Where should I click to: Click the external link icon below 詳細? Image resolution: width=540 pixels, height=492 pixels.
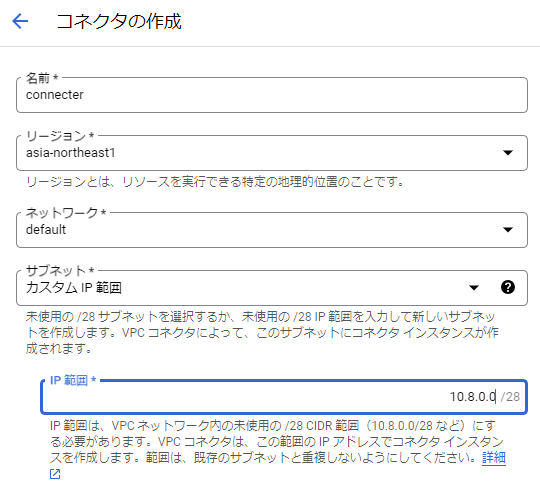[55, 474]
